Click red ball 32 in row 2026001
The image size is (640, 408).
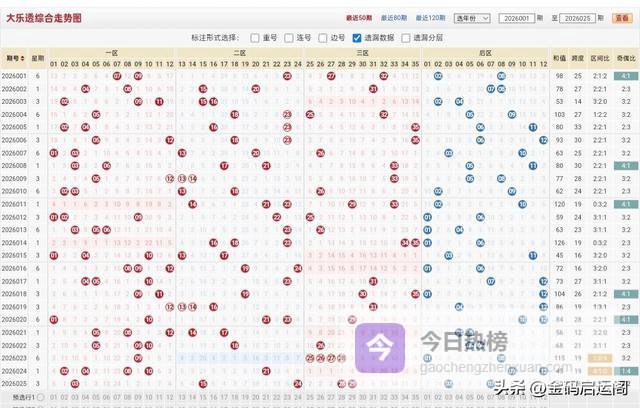click(x=384, y=75)
